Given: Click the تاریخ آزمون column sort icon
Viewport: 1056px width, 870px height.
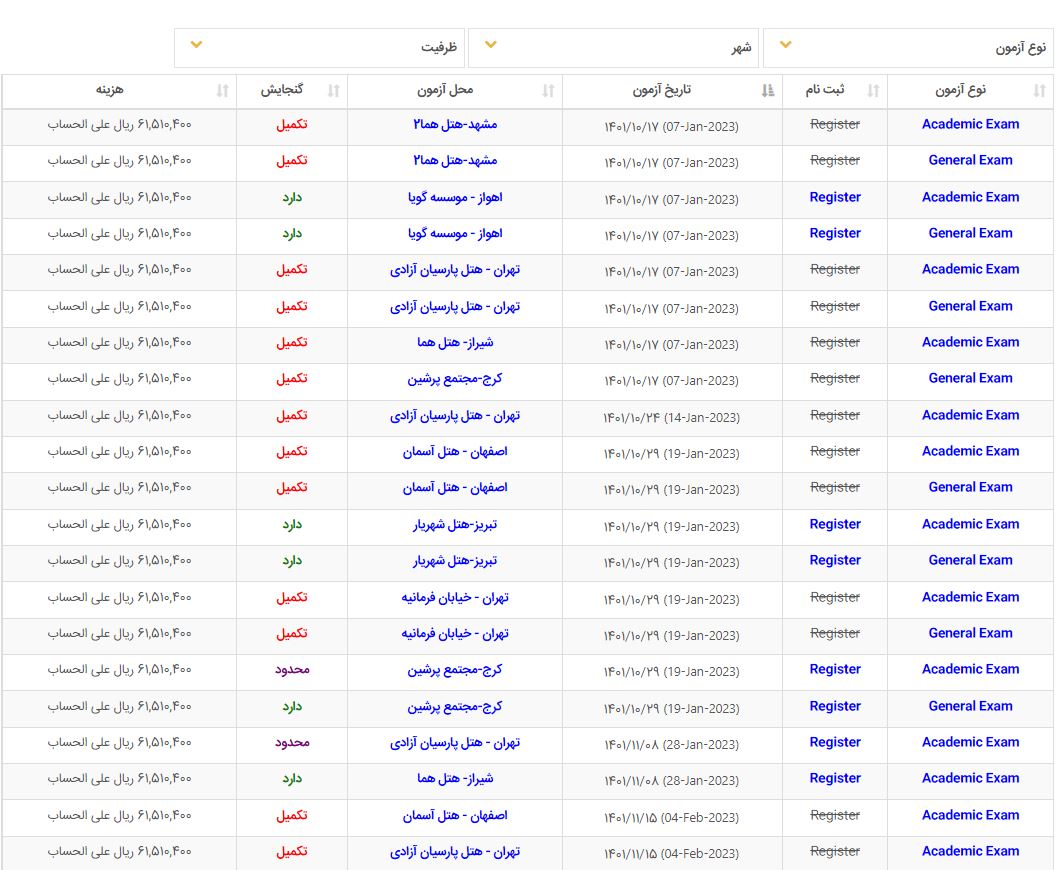Looking at the screenshot, I should pyautogui.click(x=768, y=91).
